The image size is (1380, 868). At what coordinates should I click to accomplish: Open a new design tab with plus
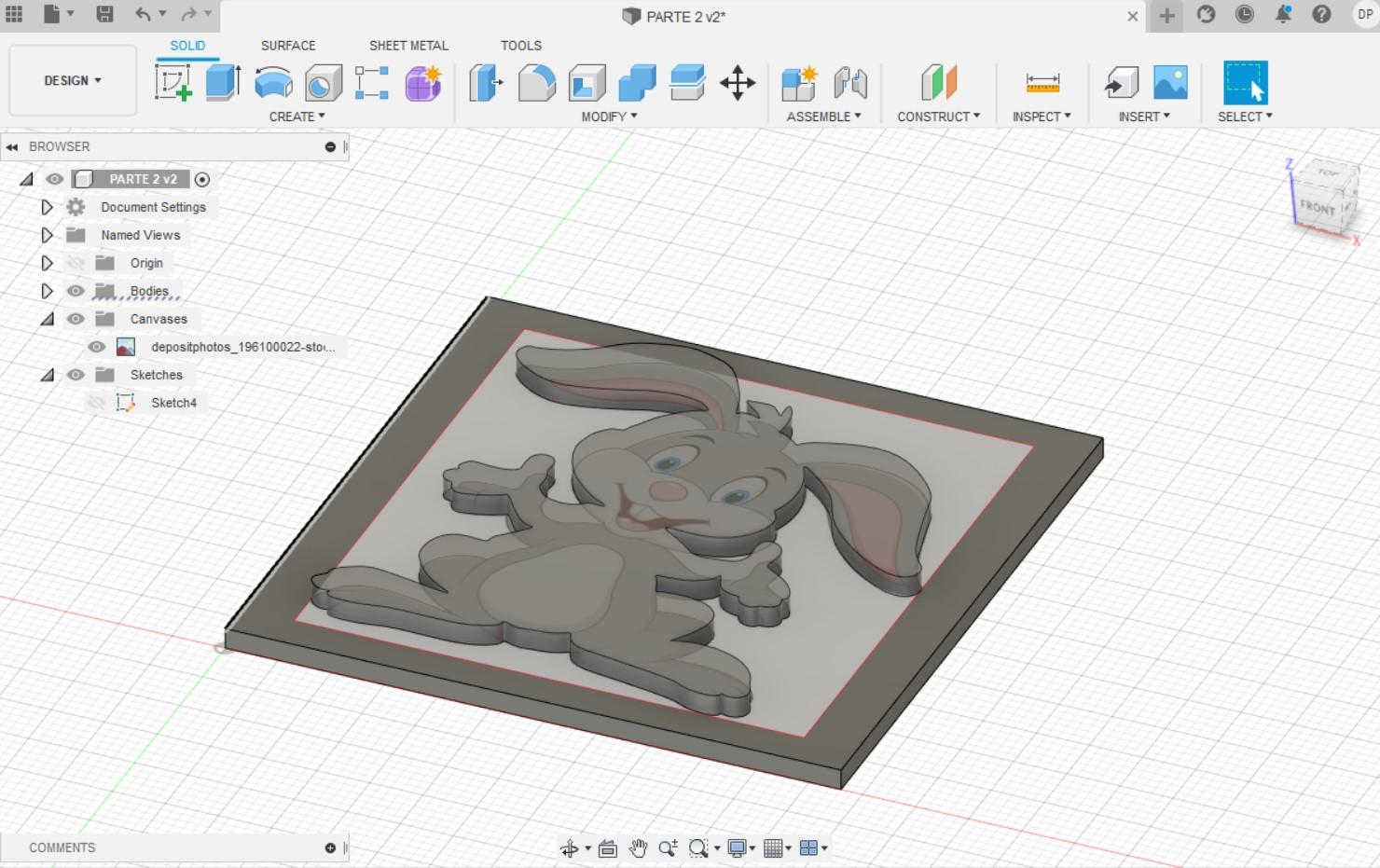(x=1166, y=15)
